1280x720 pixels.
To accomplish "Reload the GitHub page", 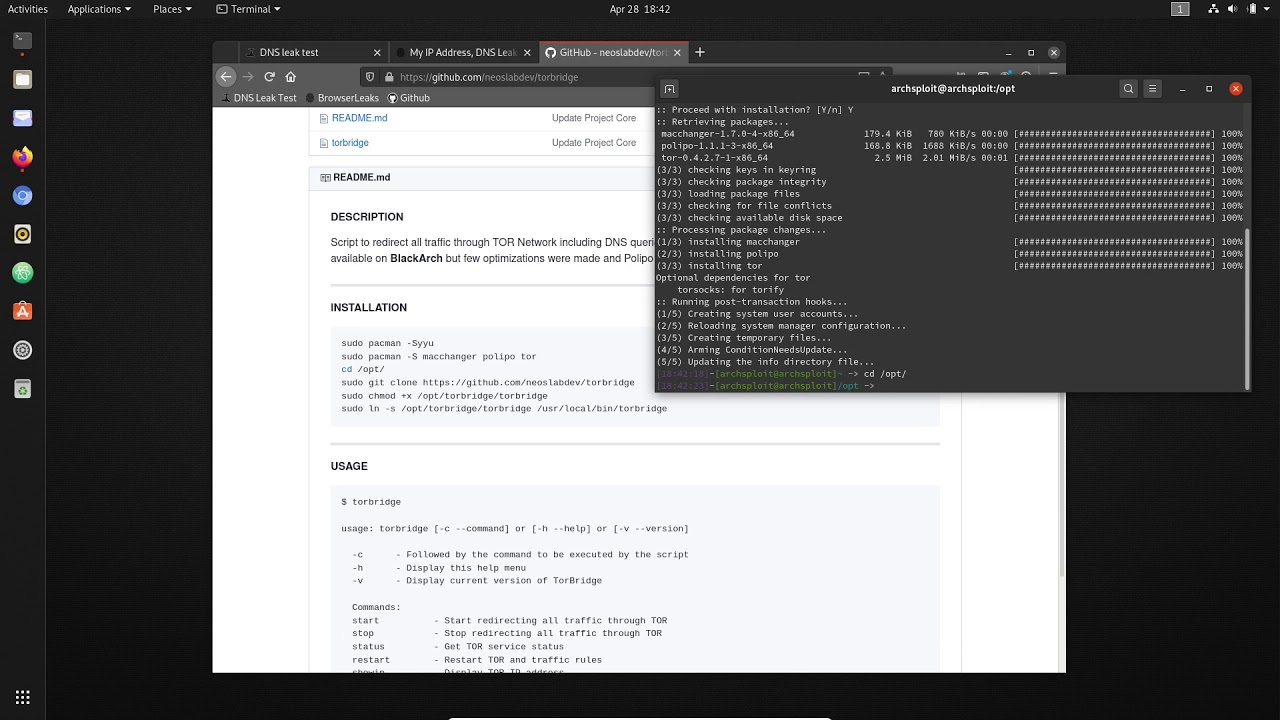I will (x=269, y=77).
